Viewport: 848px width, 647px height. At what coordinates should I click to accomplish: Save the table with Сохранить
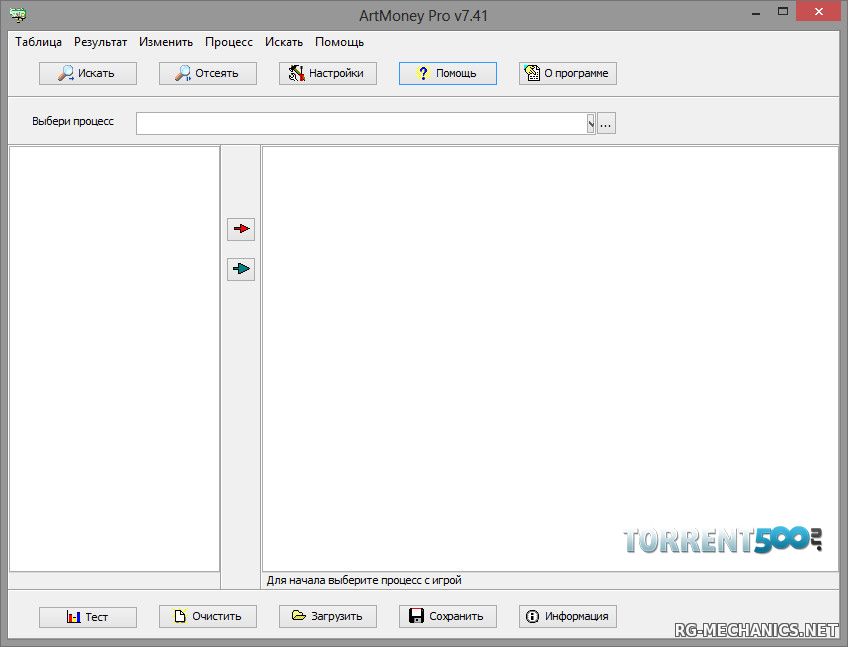447,616
